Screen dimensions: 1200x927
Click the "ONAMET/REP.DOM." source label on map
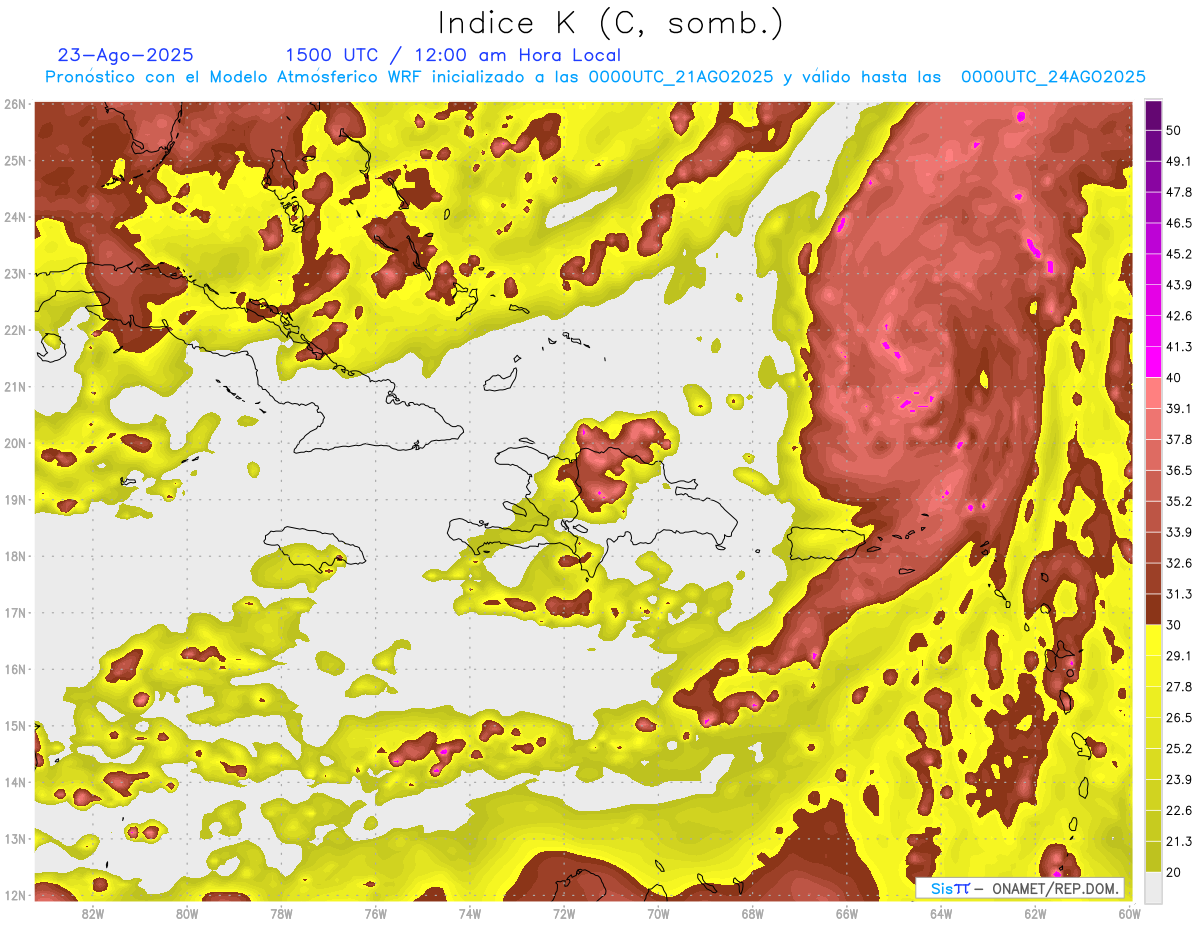pyautogui.click(x=1053, y=888)
